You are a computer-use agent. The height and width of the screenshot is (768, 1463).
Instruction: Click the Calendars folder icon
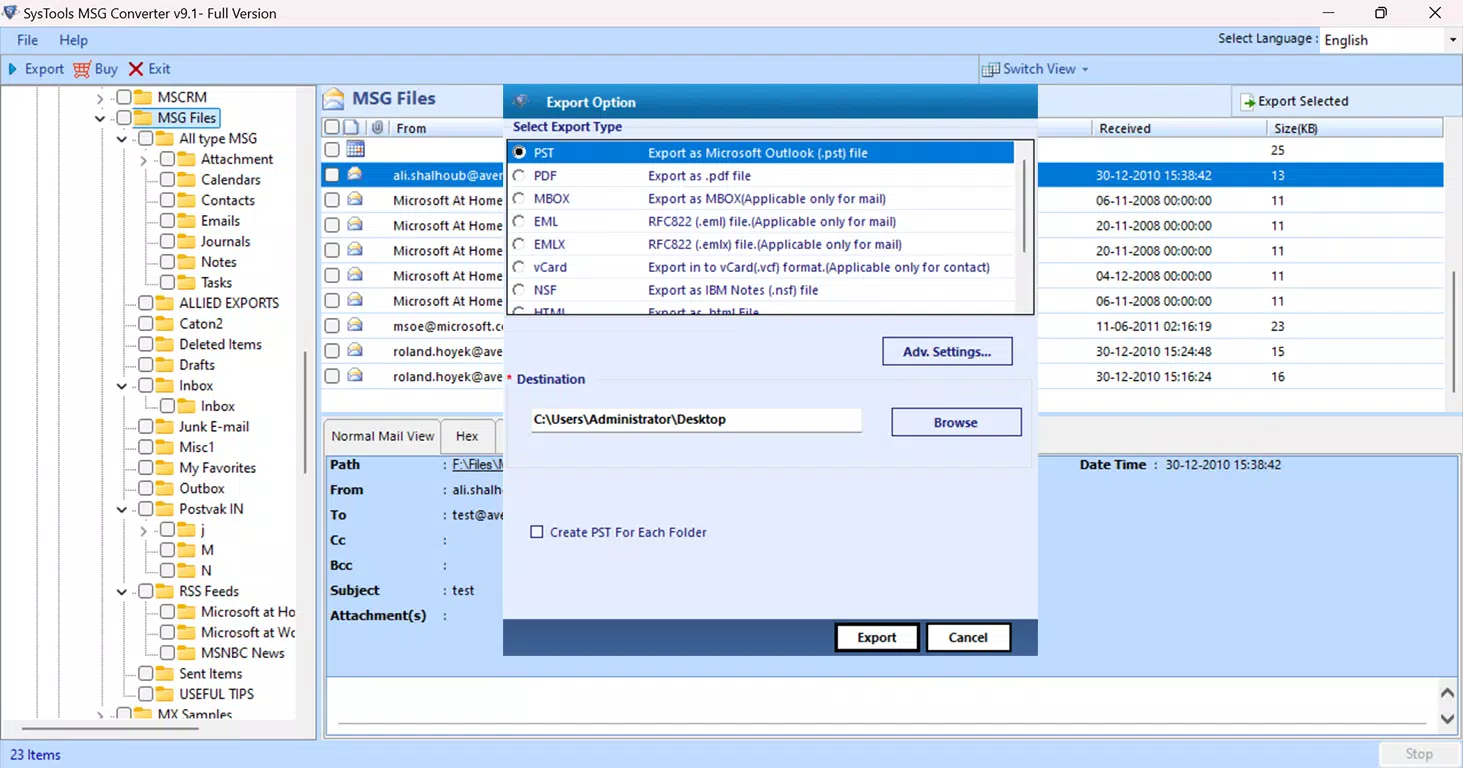pyautogui.click(x=187, y=180)
